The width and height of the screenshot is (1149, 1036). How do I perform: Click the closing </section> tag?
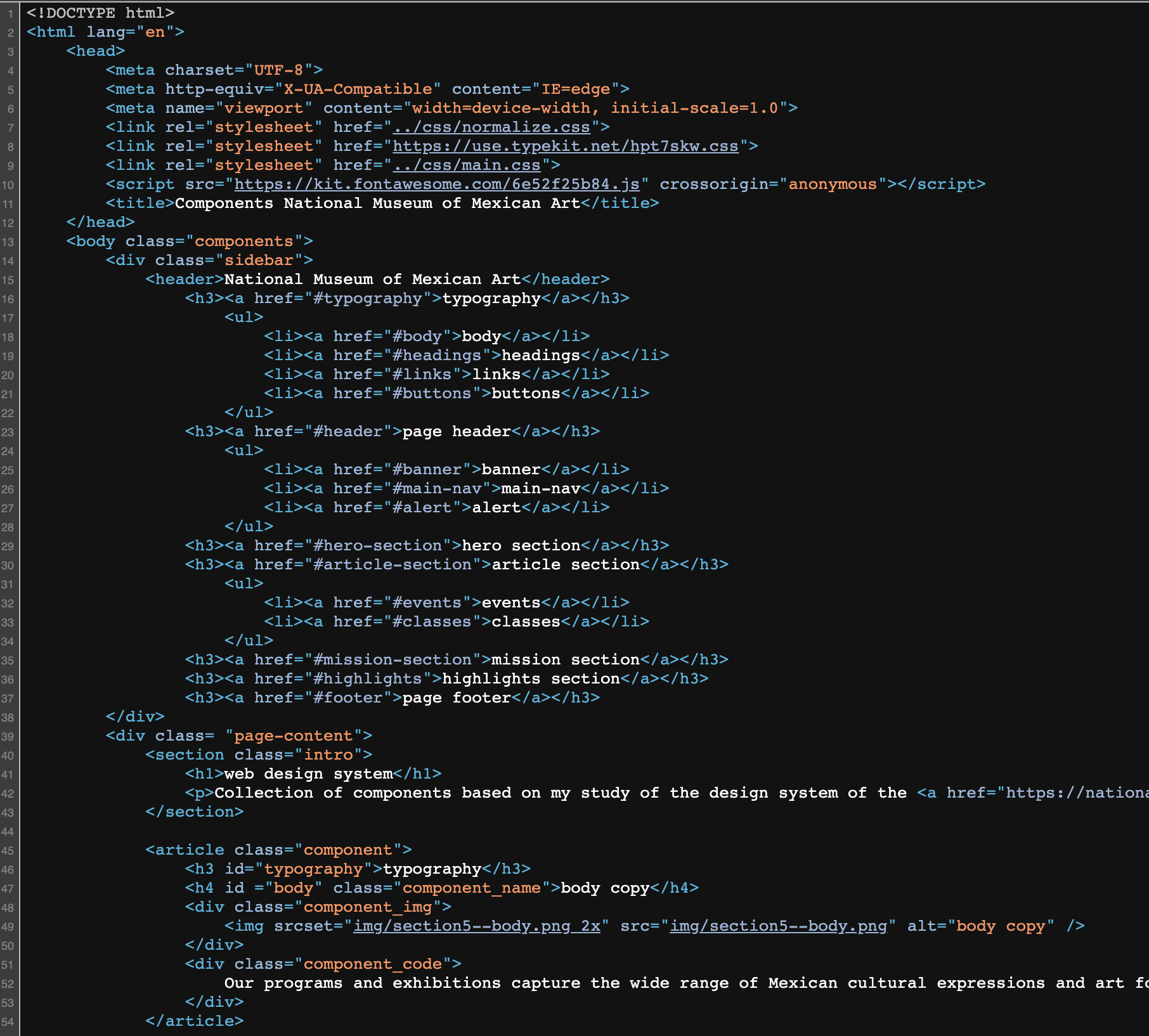(x=195, y=812)
